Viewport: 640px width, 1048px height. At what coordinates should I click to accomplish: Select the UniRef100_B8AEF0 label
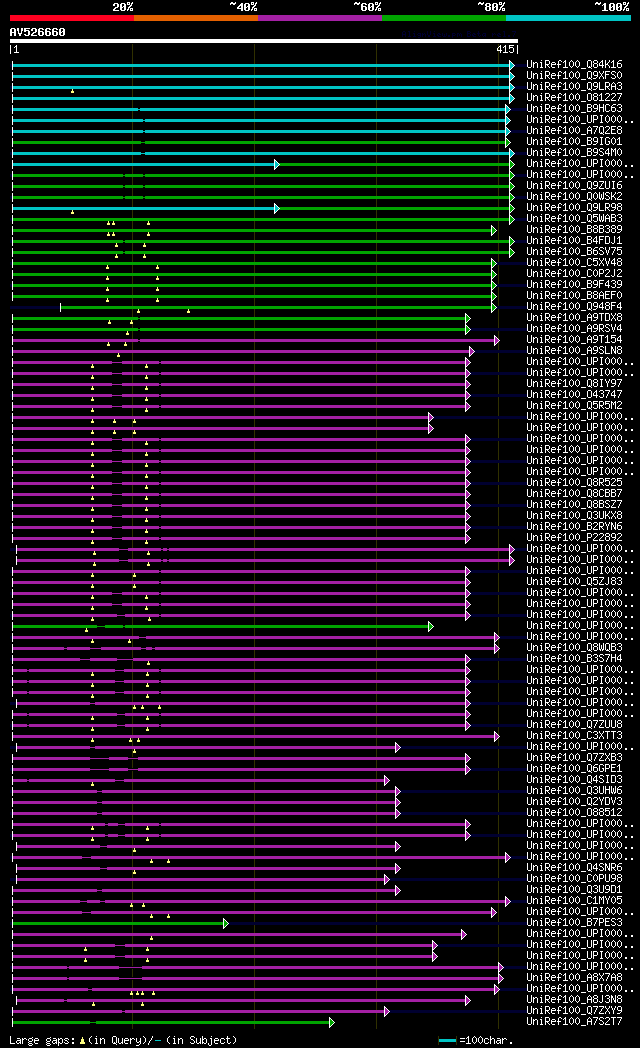pos(574,295)
